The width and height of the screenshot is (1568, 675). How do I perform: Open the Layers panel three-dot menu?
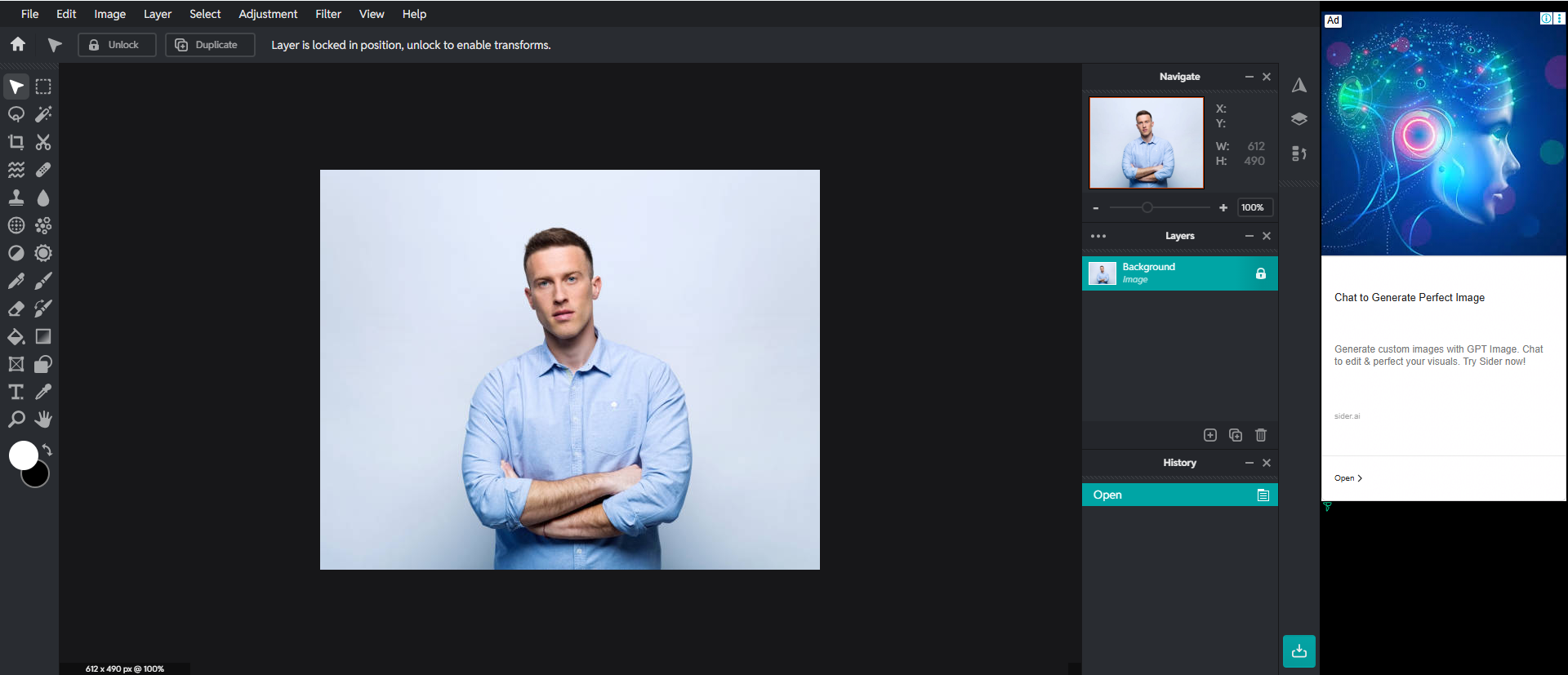(x=1098, y=236)
